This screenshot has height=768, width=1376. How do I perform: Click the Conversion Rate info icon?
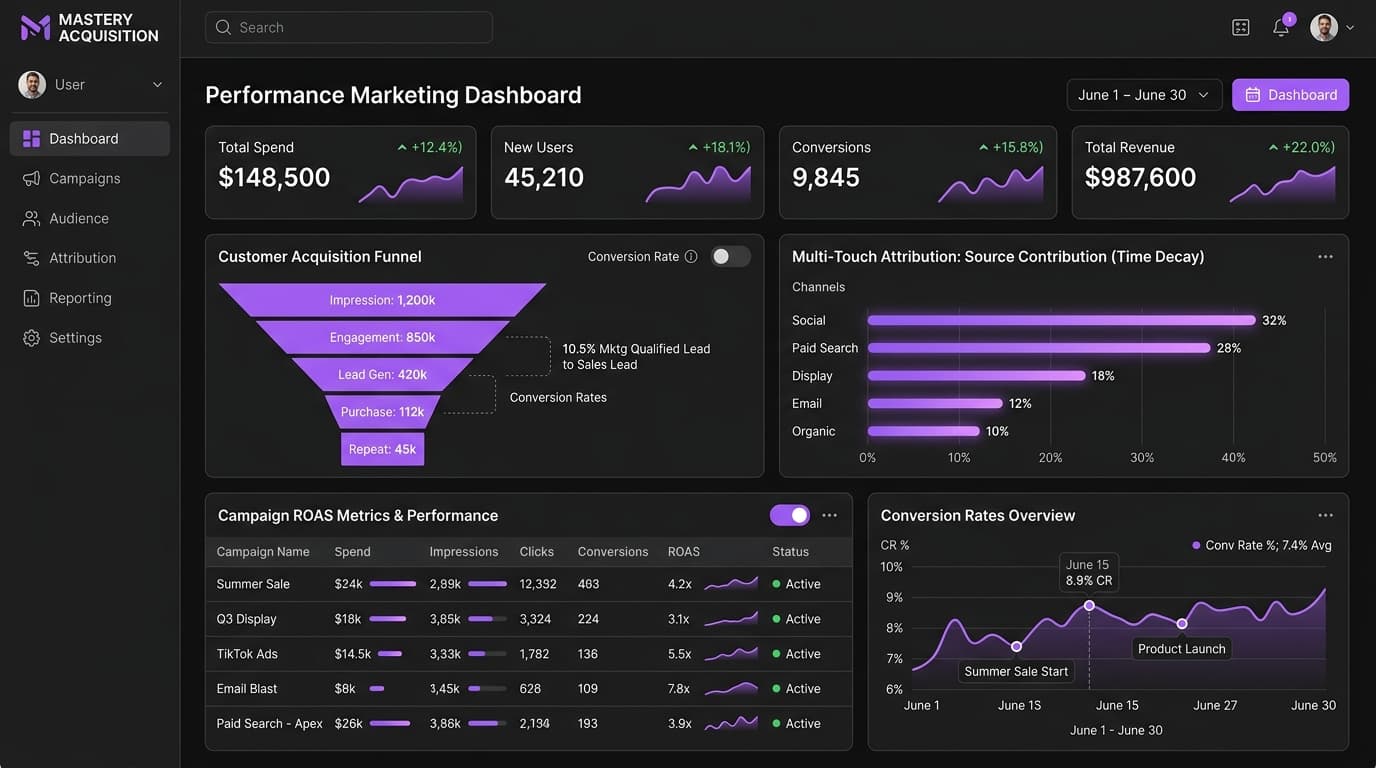[x=691, y=256]
